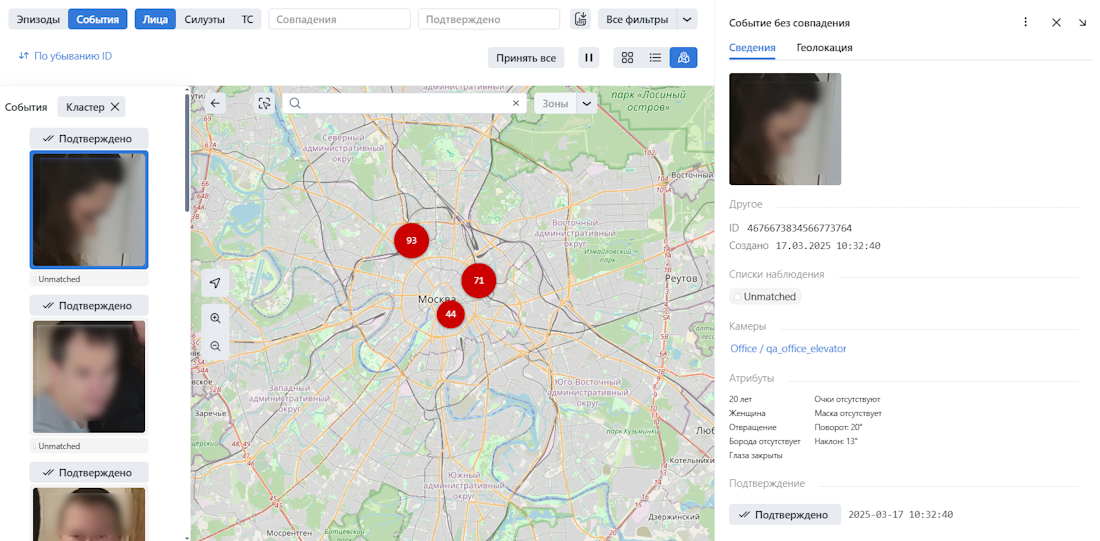This screenshot has height=541, width=1100.
Task: Pause the live event stream
Action: click(x=589, y=58)
